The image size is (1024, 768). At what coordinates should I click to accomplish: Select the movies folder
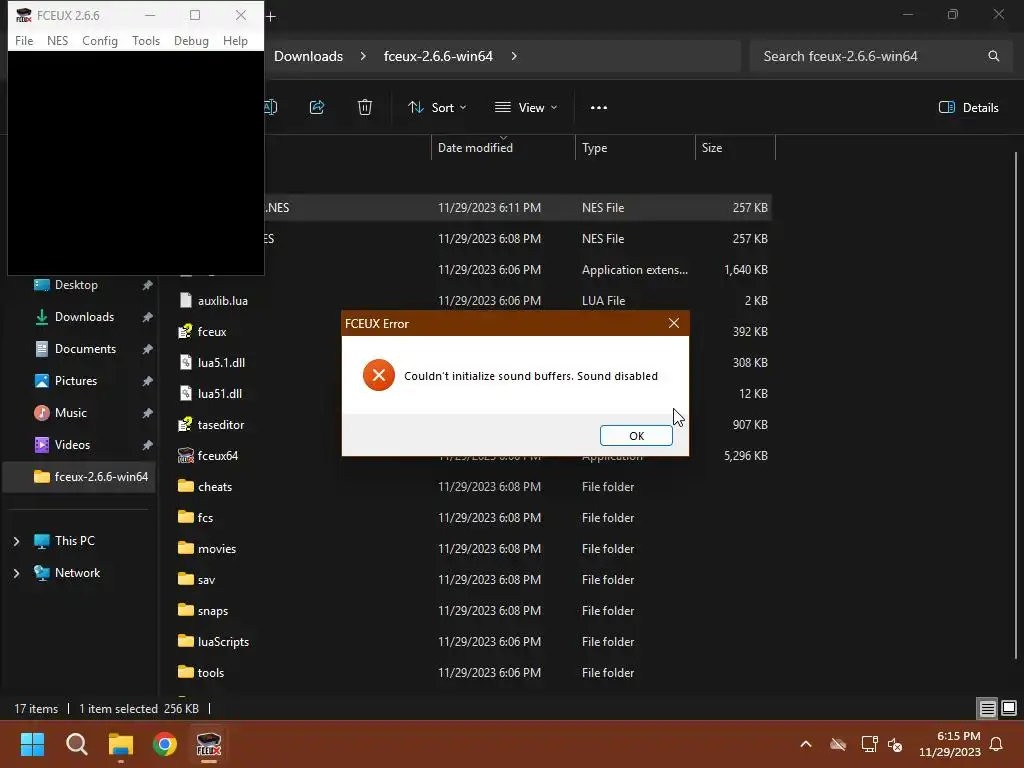[217, 549]
